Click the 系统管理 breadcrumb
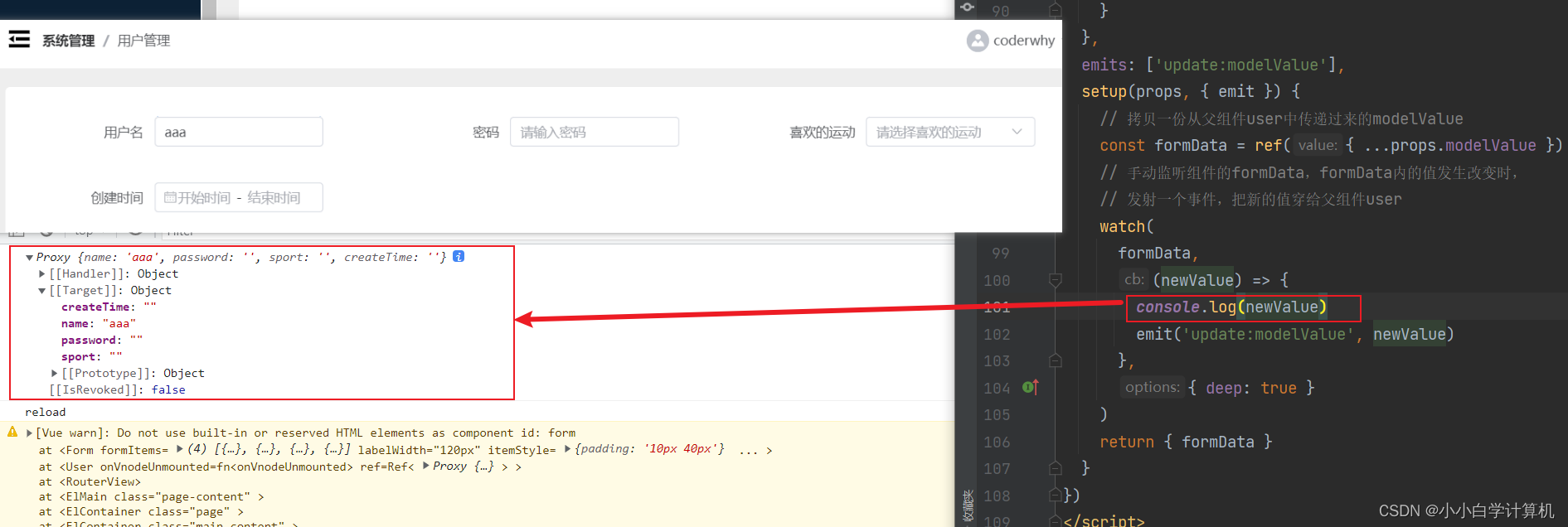The image size is (1568, 527). [x=69, y=41]
